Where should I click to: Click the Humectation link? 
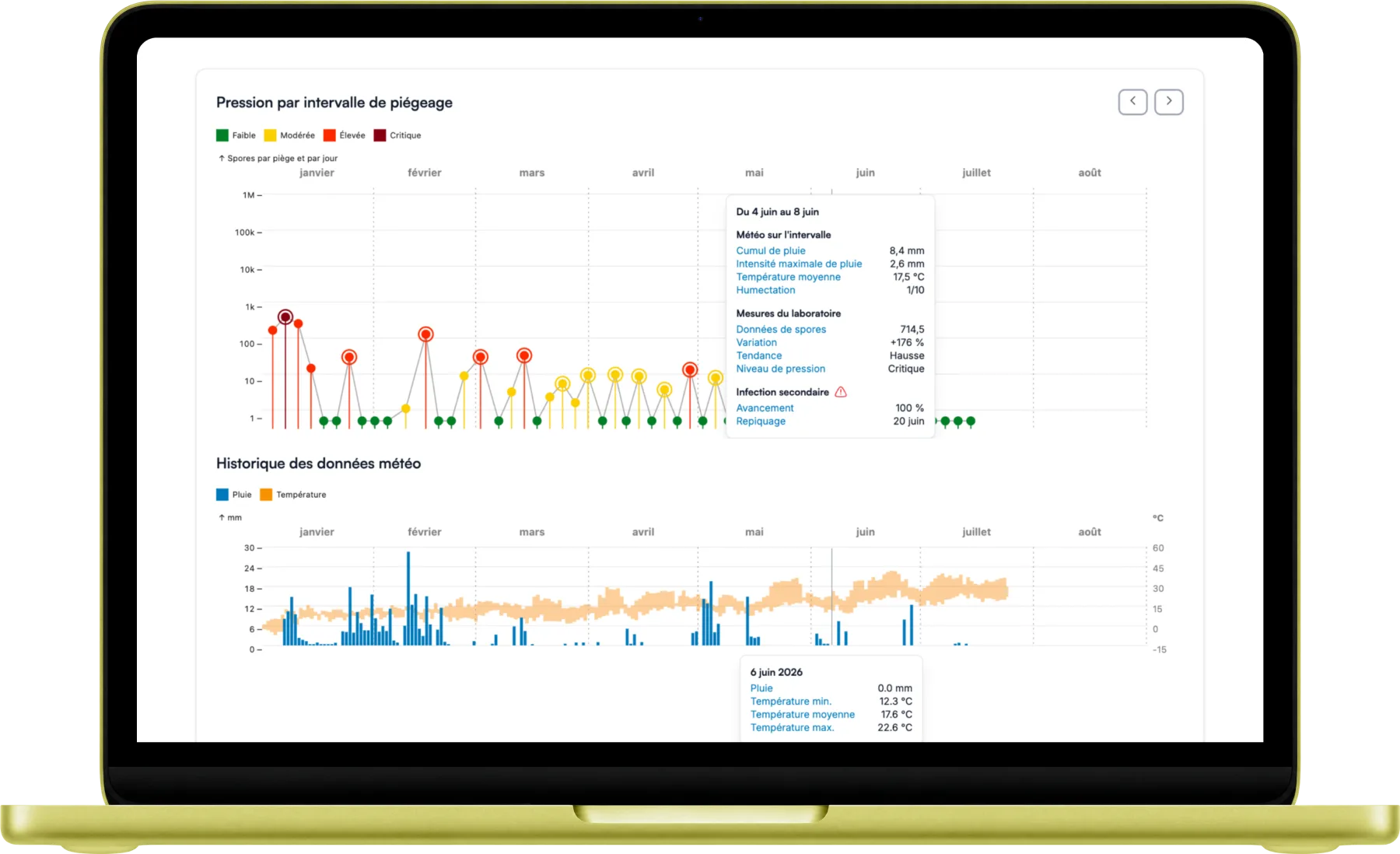765,290
